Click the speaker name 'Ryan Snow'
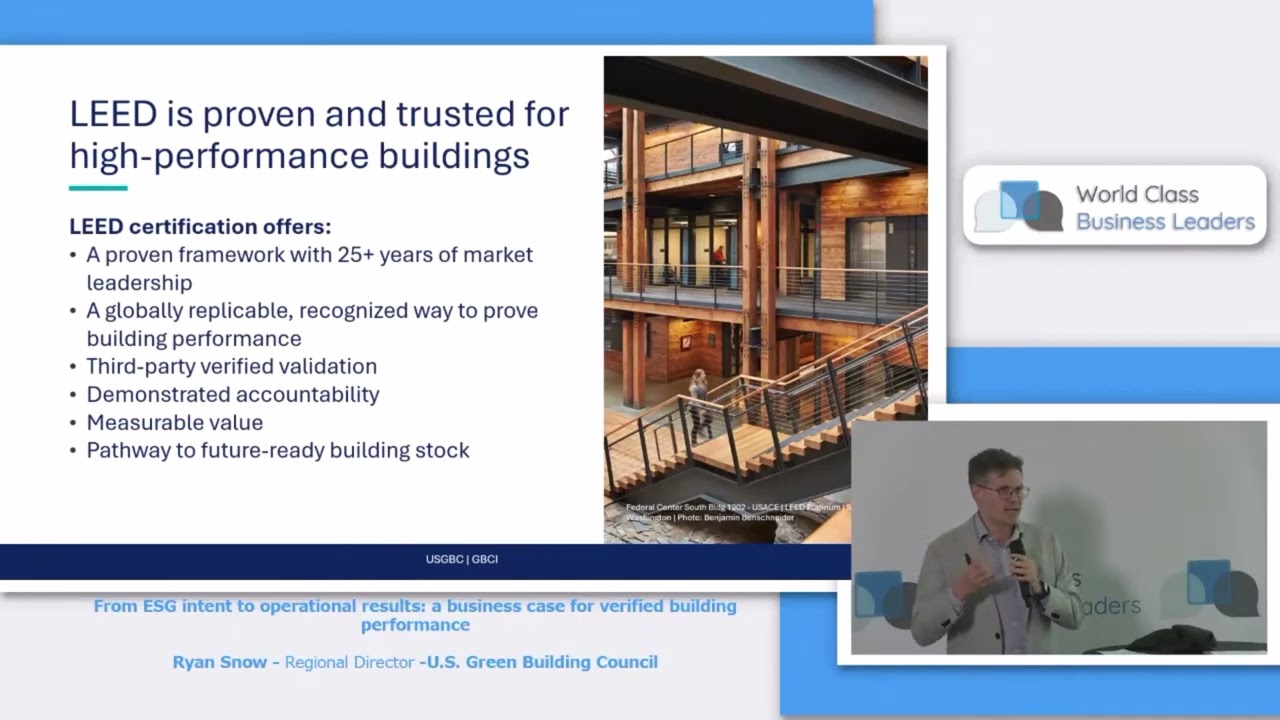Screen dimensions: 1280x720 [x=219, y=662]
